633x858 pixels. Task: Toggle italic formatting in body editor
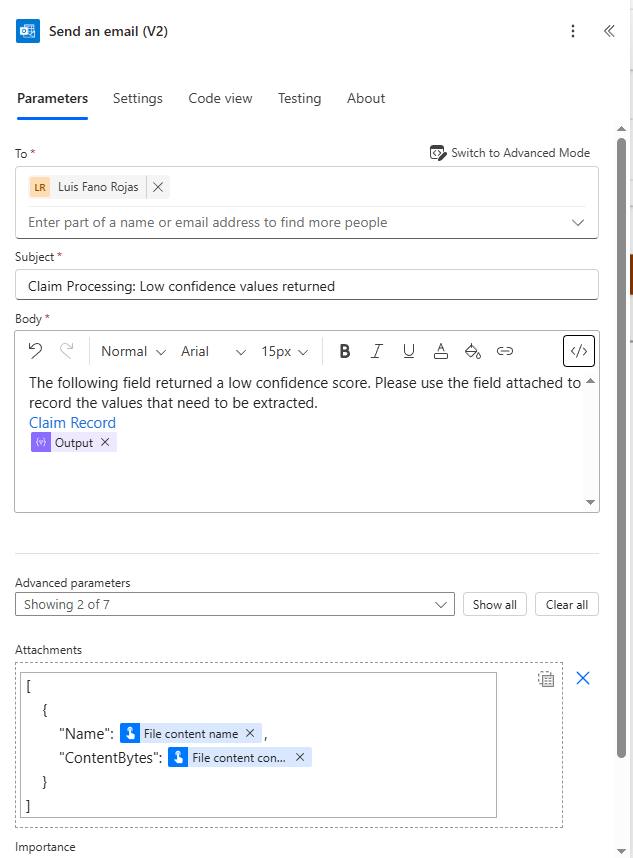click(377, 351)
